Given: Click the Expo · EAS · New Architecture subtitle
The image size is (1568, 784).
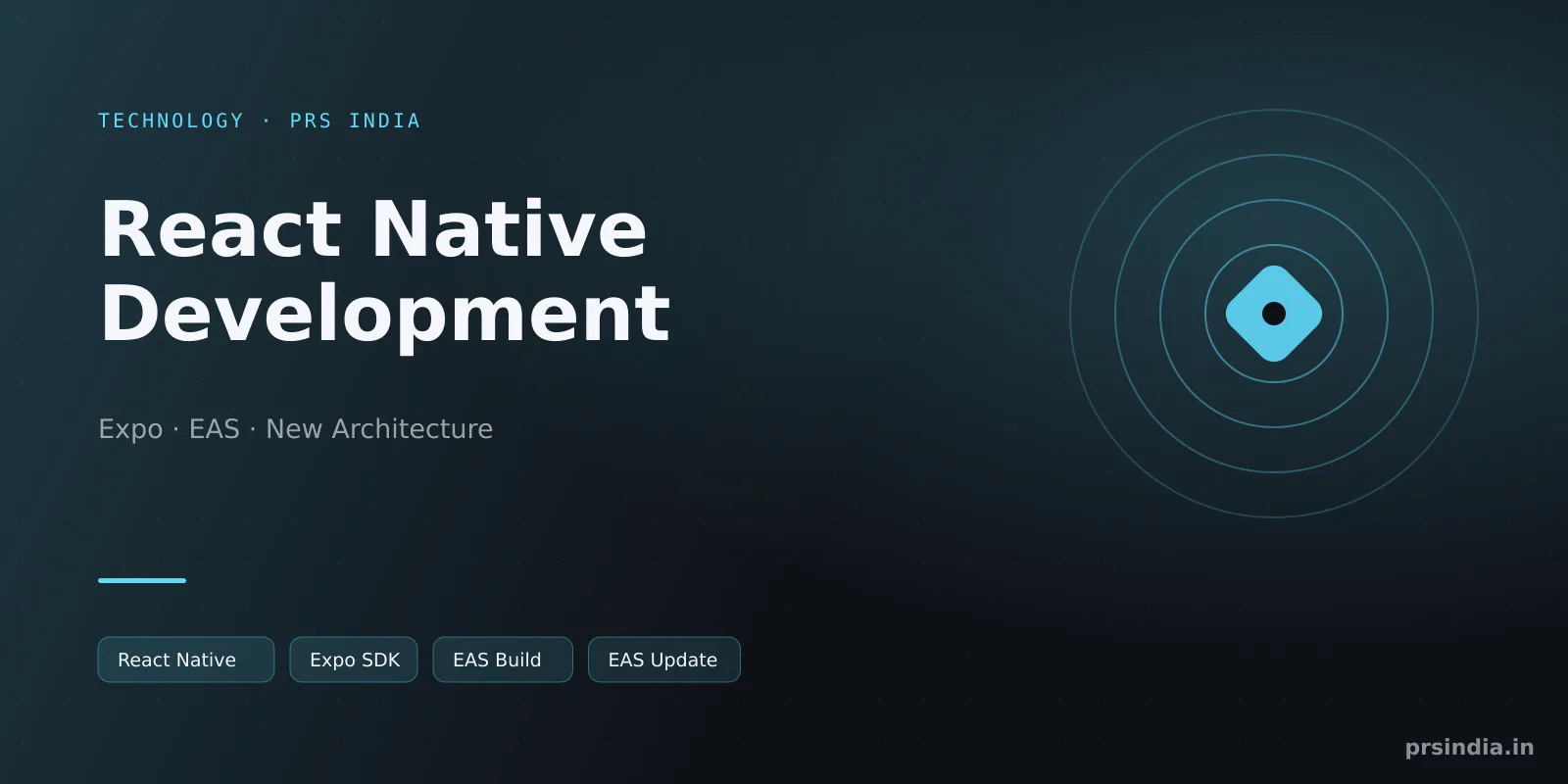Looking at the screenshot, I should click(x=295, y=428).
